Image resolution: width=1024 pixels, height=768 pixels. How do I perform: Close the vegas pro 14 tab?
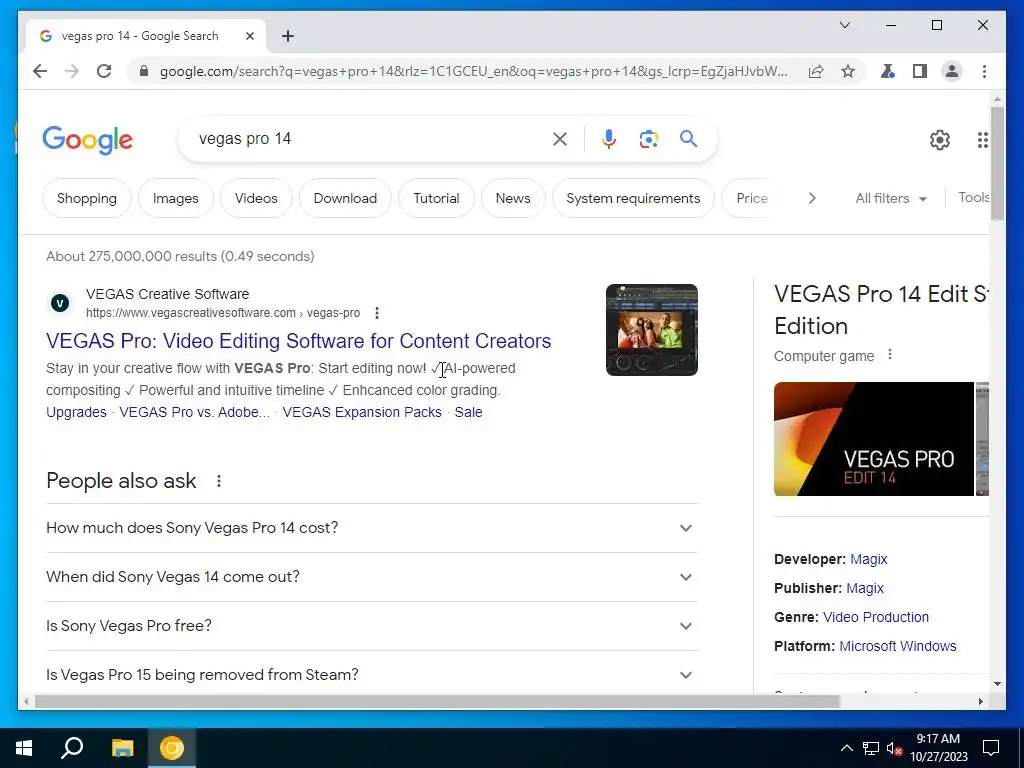(249, 36)
